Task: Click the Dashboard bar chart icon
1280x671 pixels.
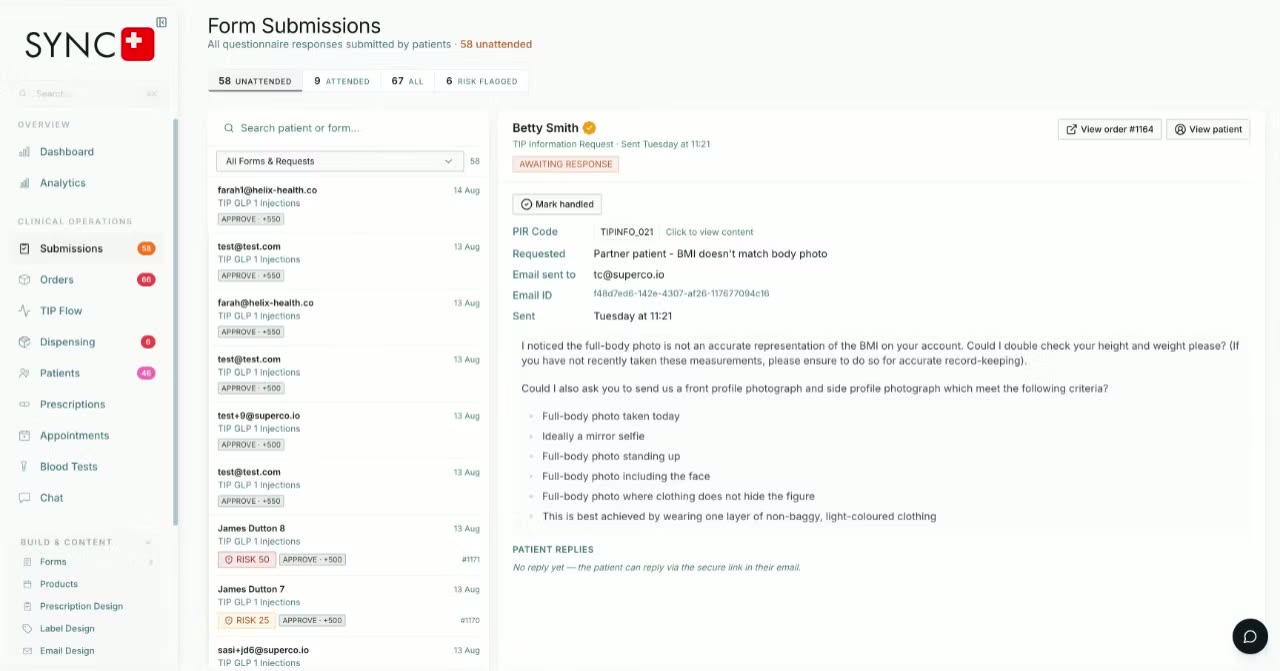Action: tap(25, 152)
